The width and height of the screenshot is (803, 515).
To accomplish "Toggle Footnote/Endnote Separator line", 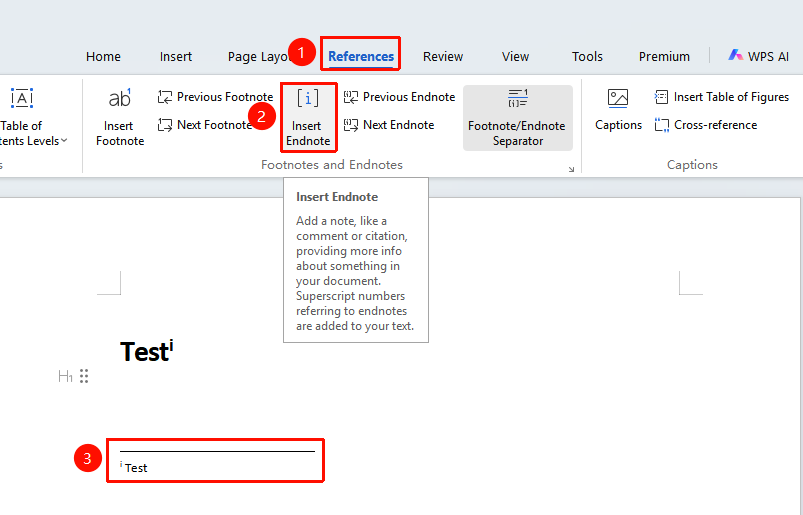I will click(517, 118).
